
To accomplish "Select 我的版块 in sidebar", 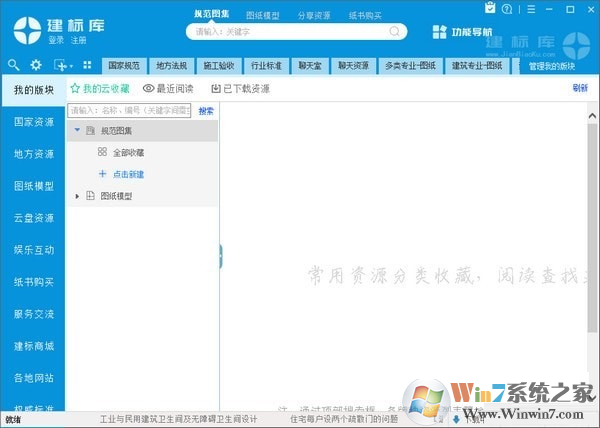I will pyautogui.click(x=34, y=90).
